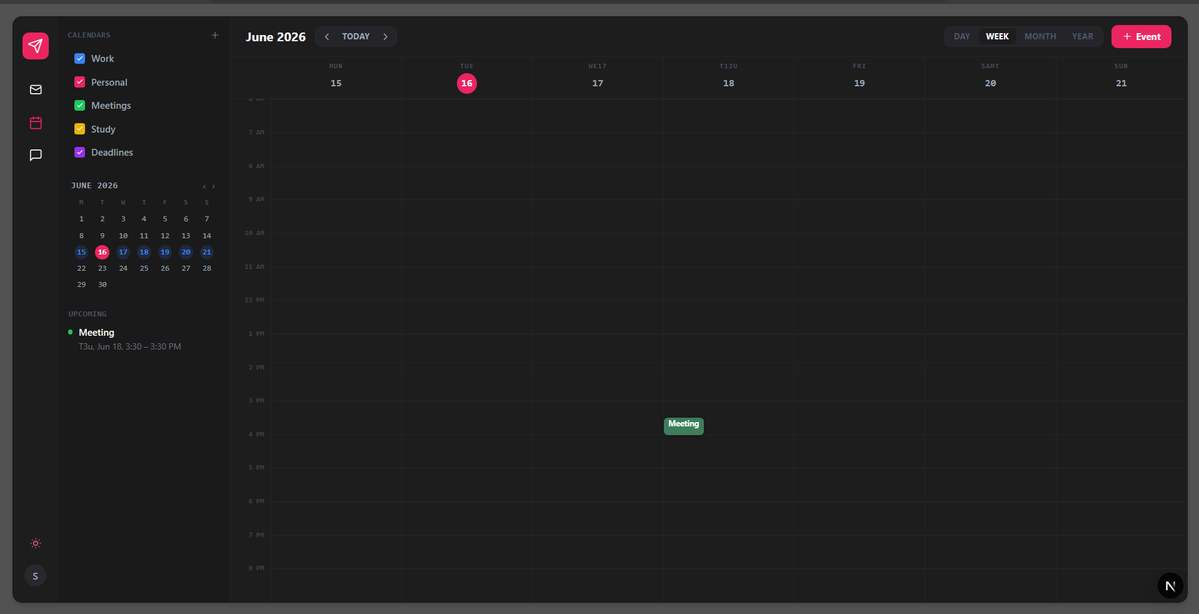Show next month in mini calendar
1199x614 pixels.
click(x=213, y=187)
